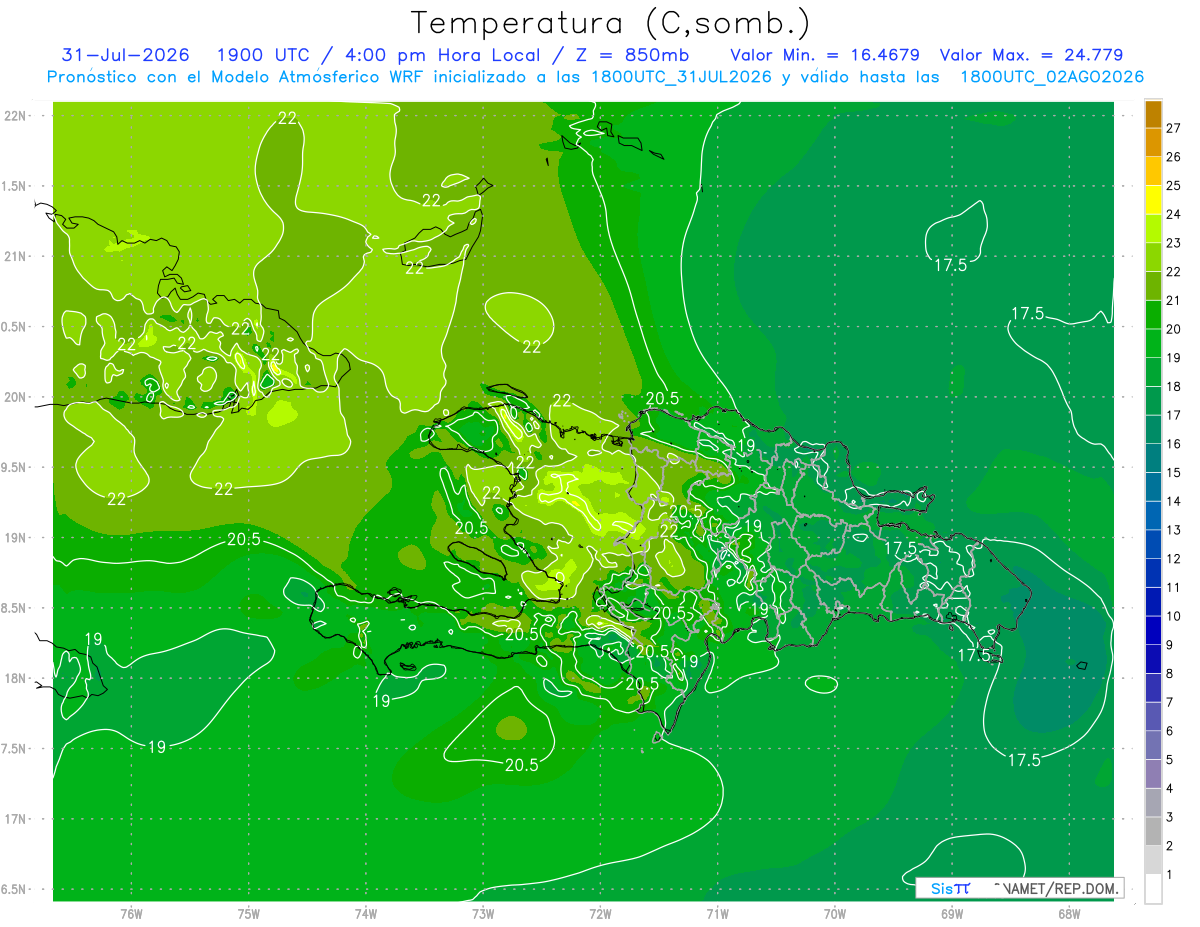This screenshot has height=927, width=1200.
Task: Click the '75W' longitude axis label
Action: point(248,914)
